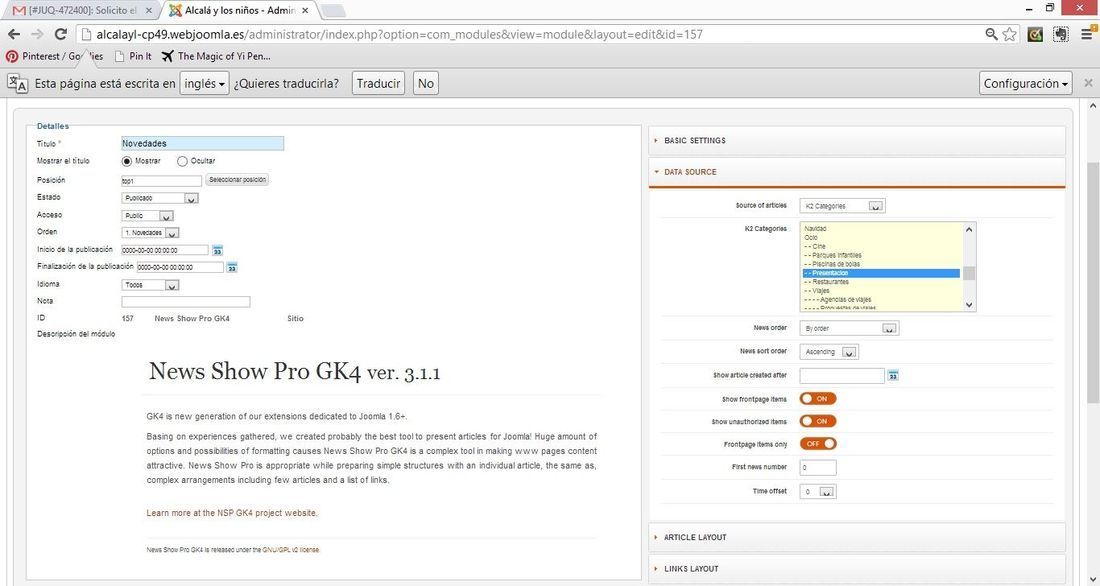Bookmark this page with star icon

click(1010, 34)
